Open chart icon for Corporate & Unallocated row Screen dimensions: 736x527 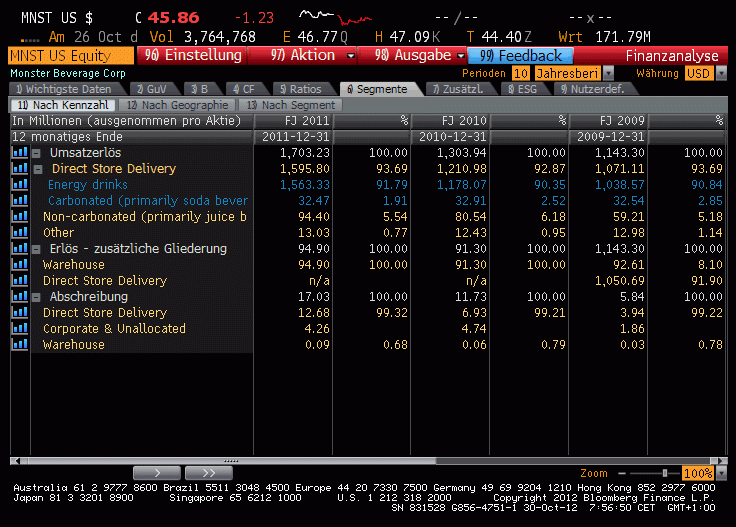pos(20,328)
